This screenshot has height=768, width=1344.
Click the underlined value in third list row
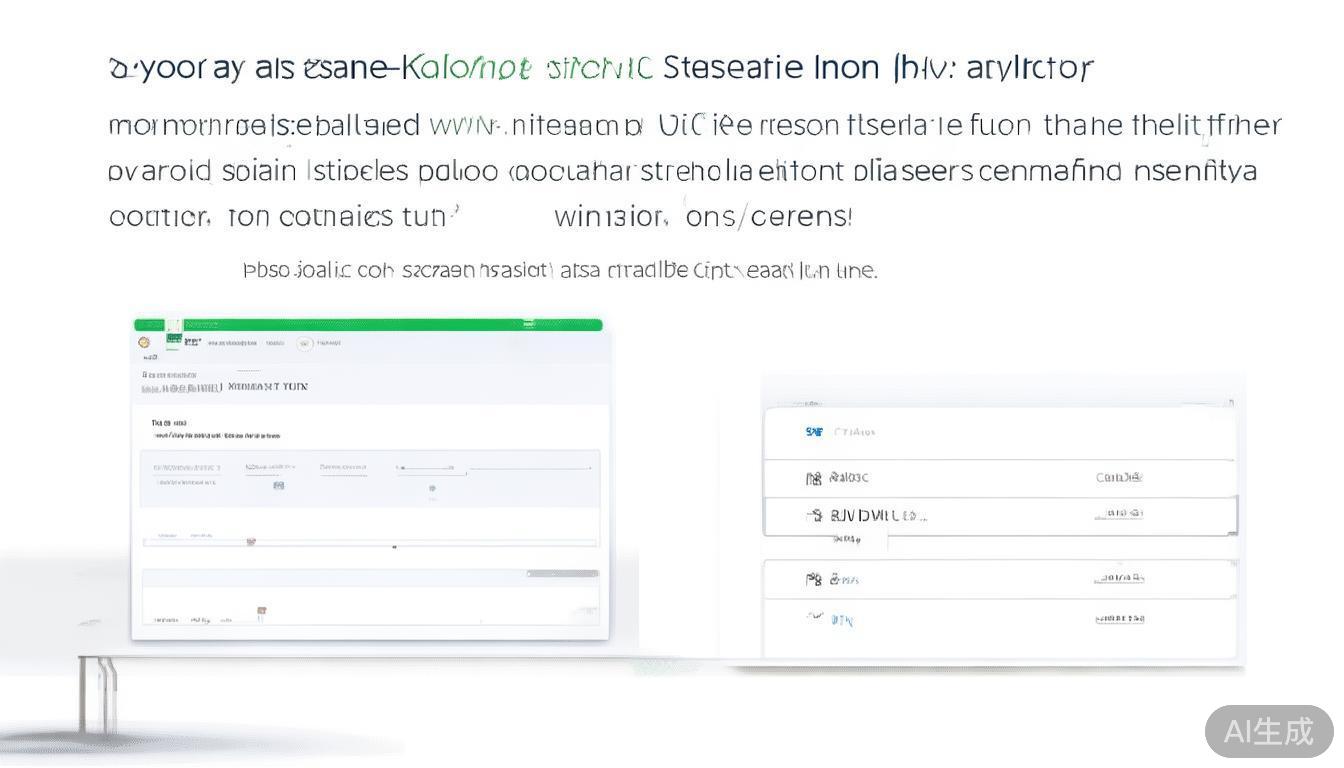tap(1118, 514)
